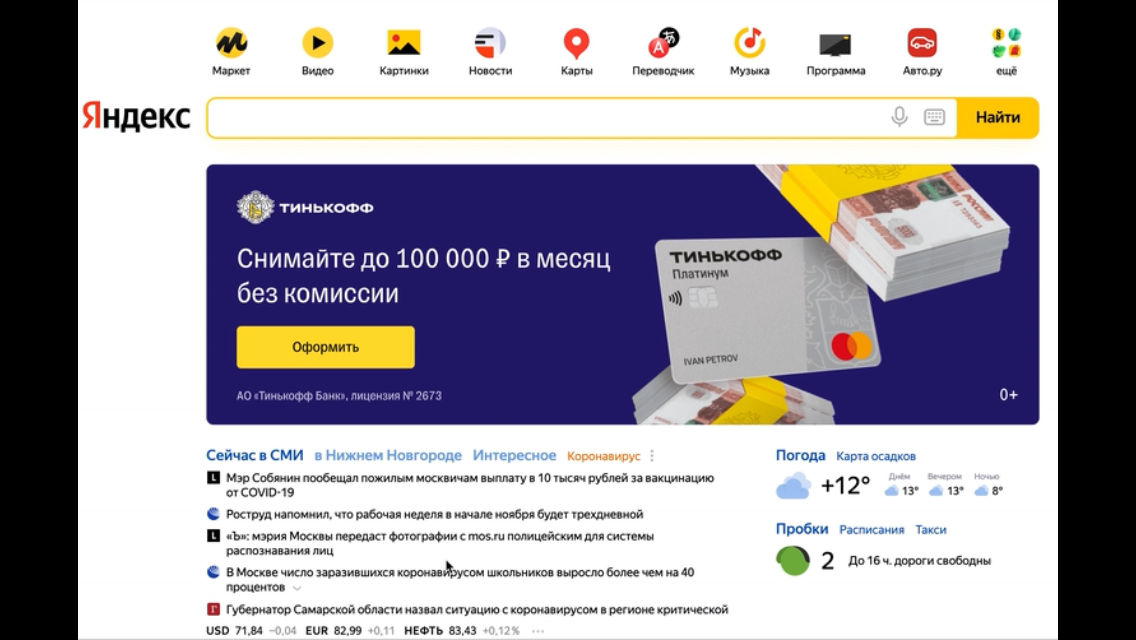This screenshot has height=640, width=1136.
Task: Open the Карты map pin icon
Action: pos(576,43)
